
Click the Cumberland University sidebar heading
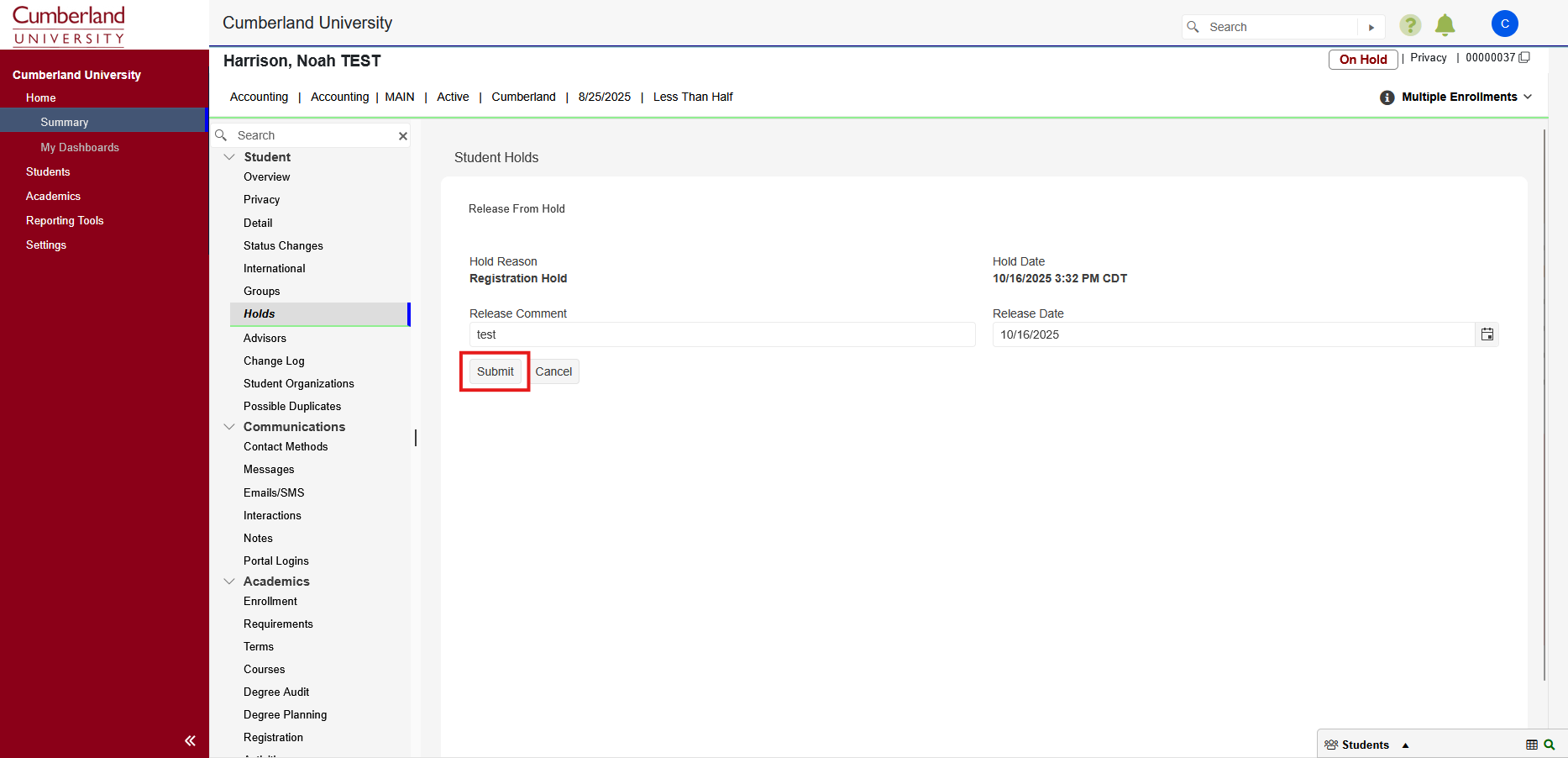coord(76,75)
